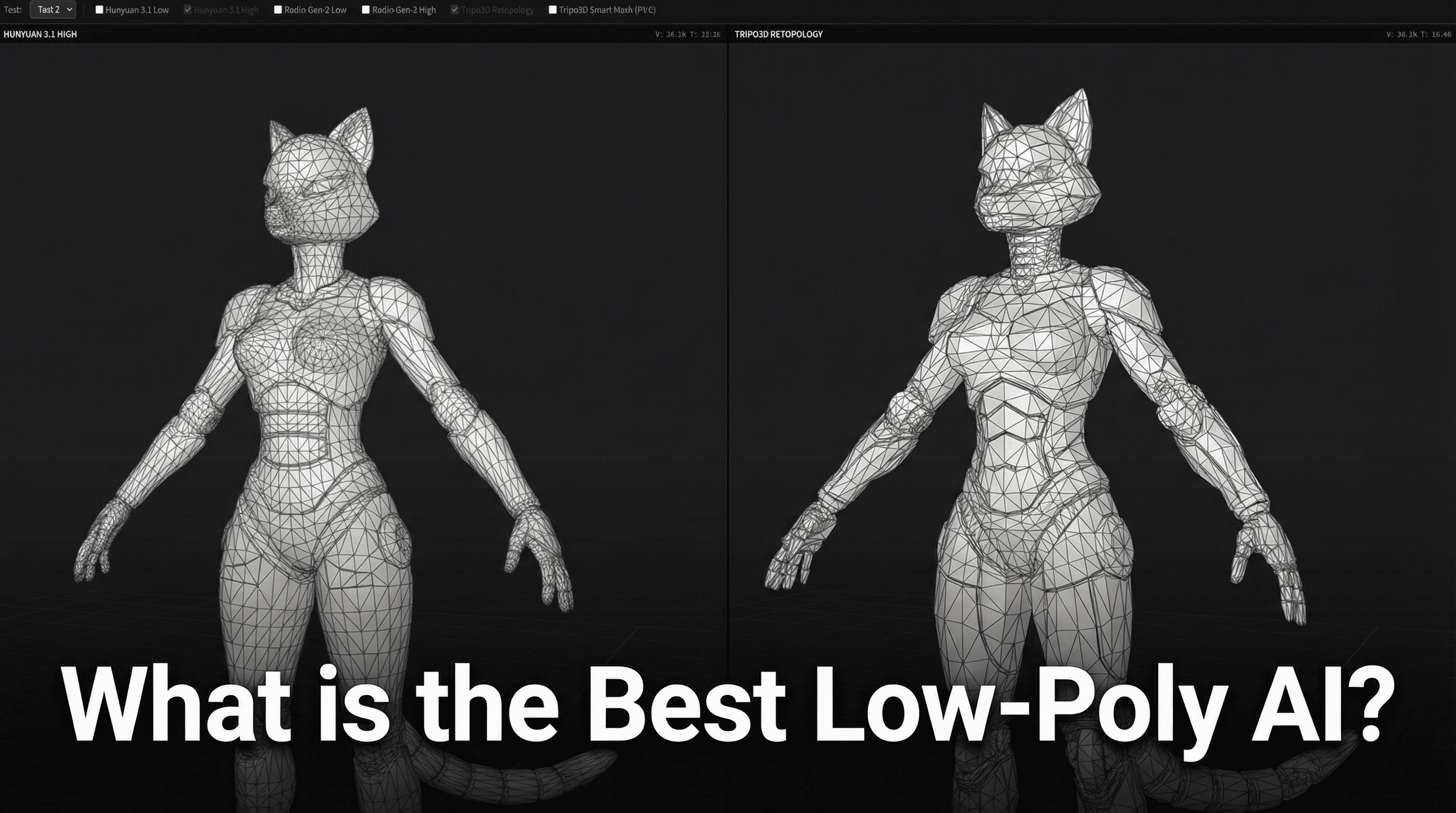Viewport: 1456px width, 813px height.
Task: Disable the Hunyuan 3.1 High checkbox
Action: 188,9
